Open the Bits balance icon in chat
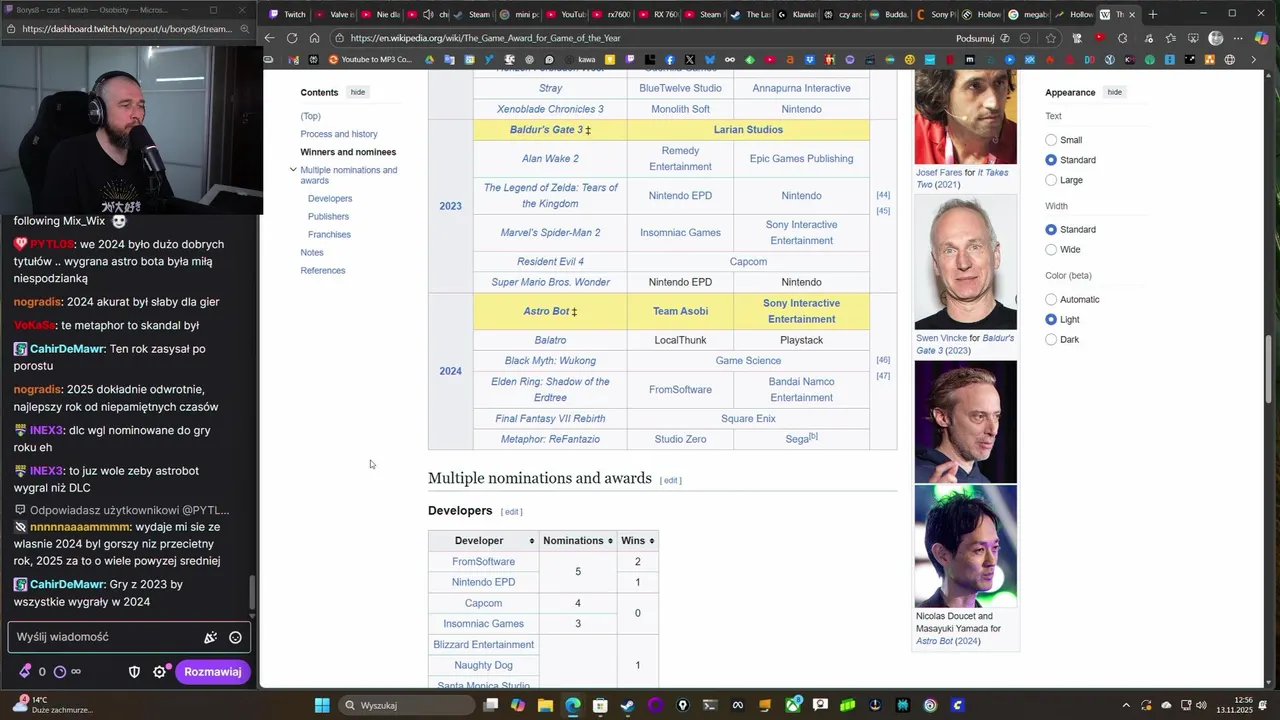 [x=24, y=672]
